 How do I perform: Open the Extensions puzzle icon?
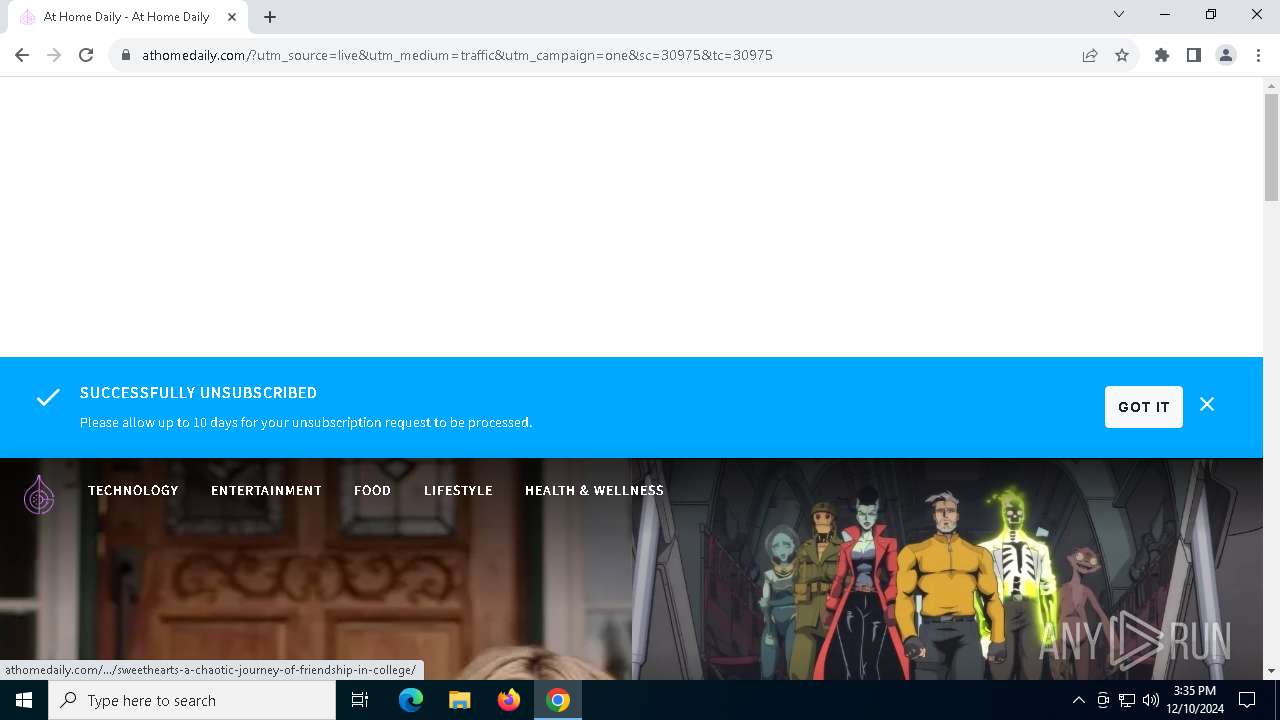(x=1162, y=55)
